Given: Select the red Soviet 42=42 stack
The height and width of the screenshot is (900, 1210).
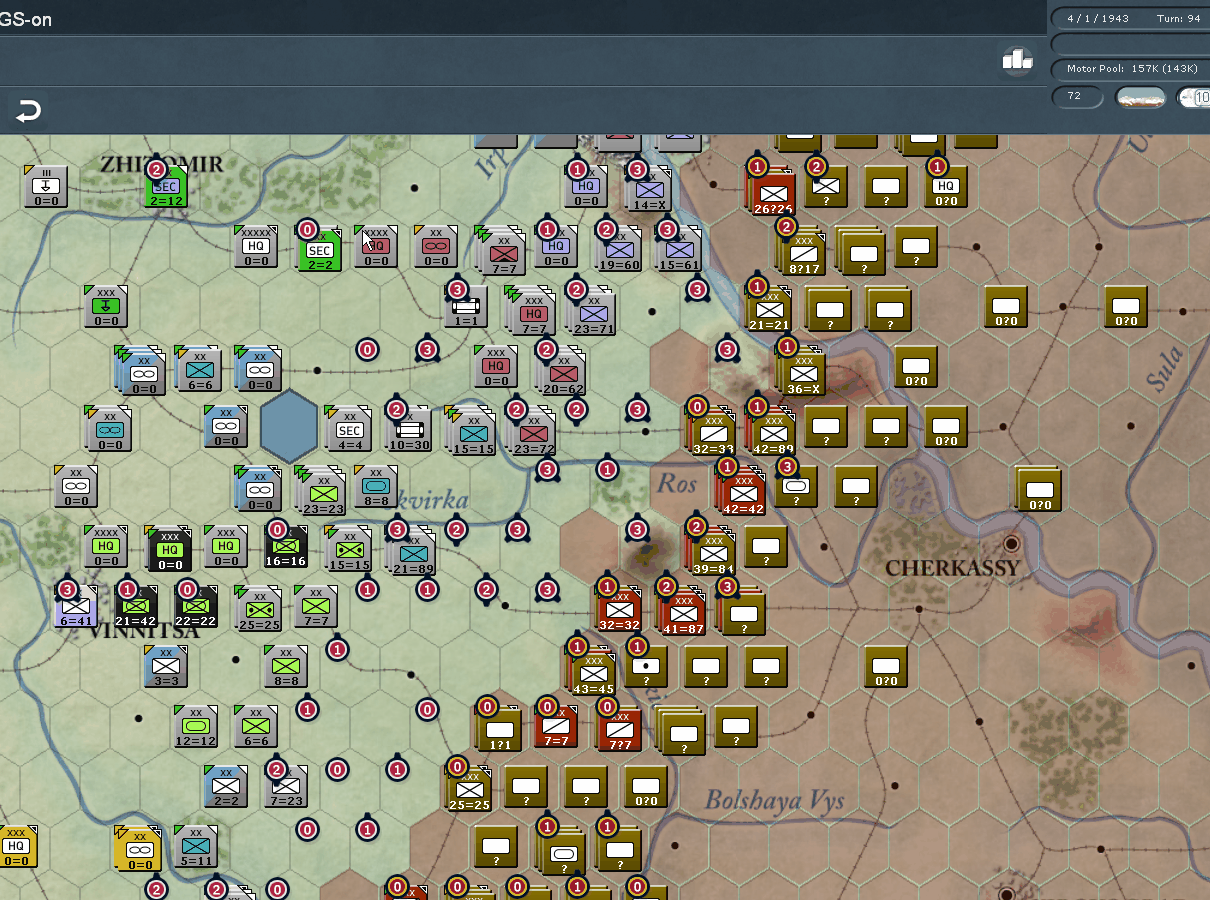Looking at the screenshot, I should [x=742, y=492].
